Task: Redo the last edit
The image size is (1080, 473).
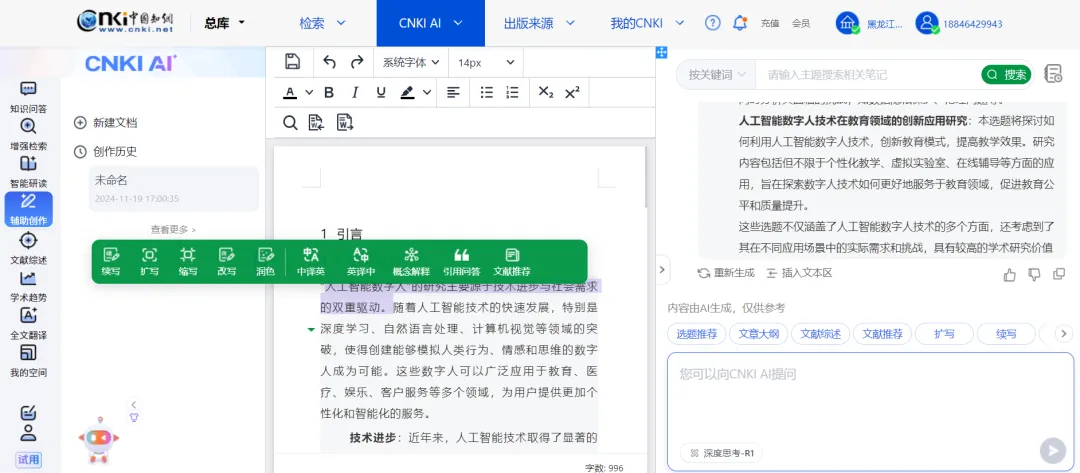Action: pyautogui.click(x=357, y=62)
